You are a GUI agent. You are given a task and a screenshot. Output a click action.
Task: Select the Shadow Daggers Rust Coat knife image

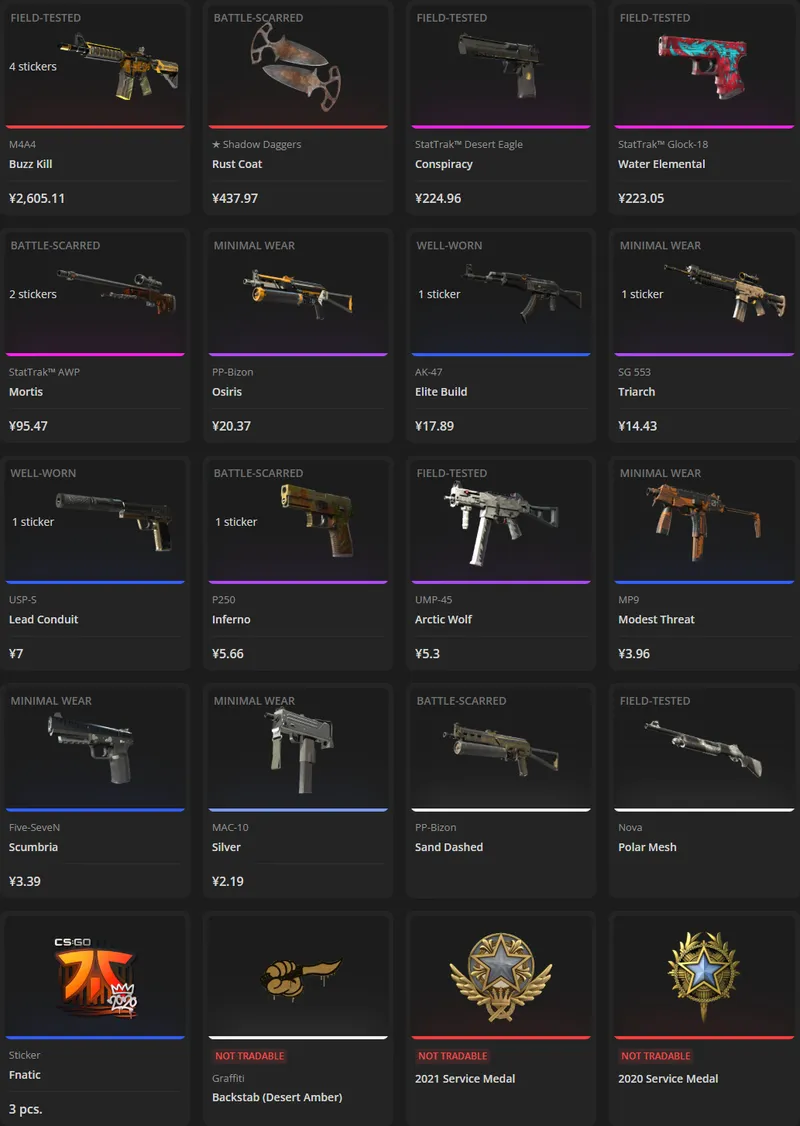296,66
